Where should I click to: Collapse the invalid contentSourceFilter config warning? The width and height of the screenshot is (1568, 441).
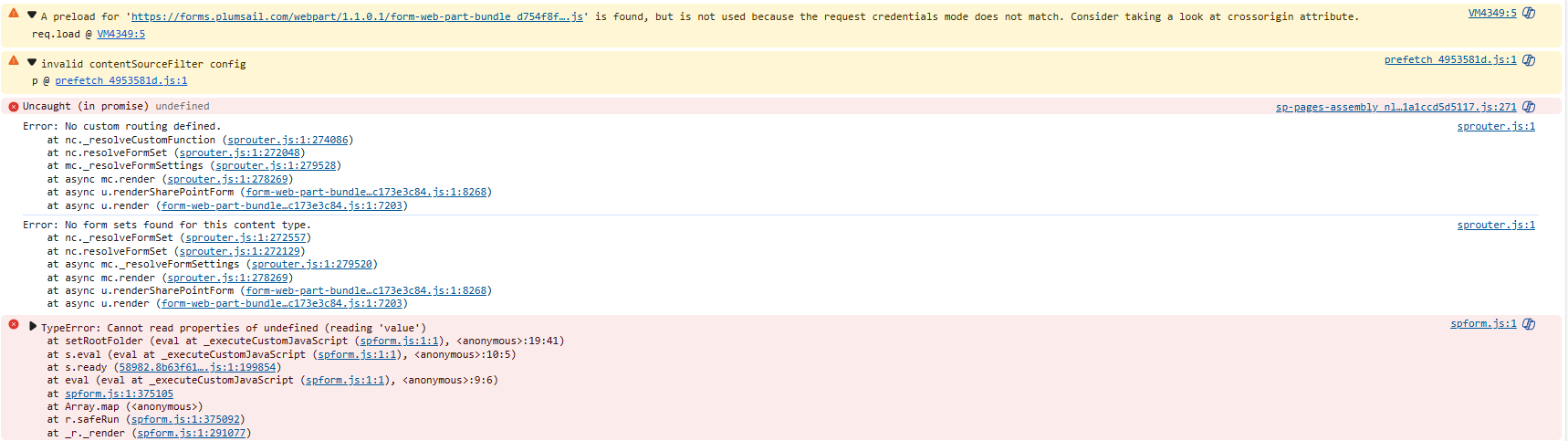pyautogui.click(x=32, y=63)
